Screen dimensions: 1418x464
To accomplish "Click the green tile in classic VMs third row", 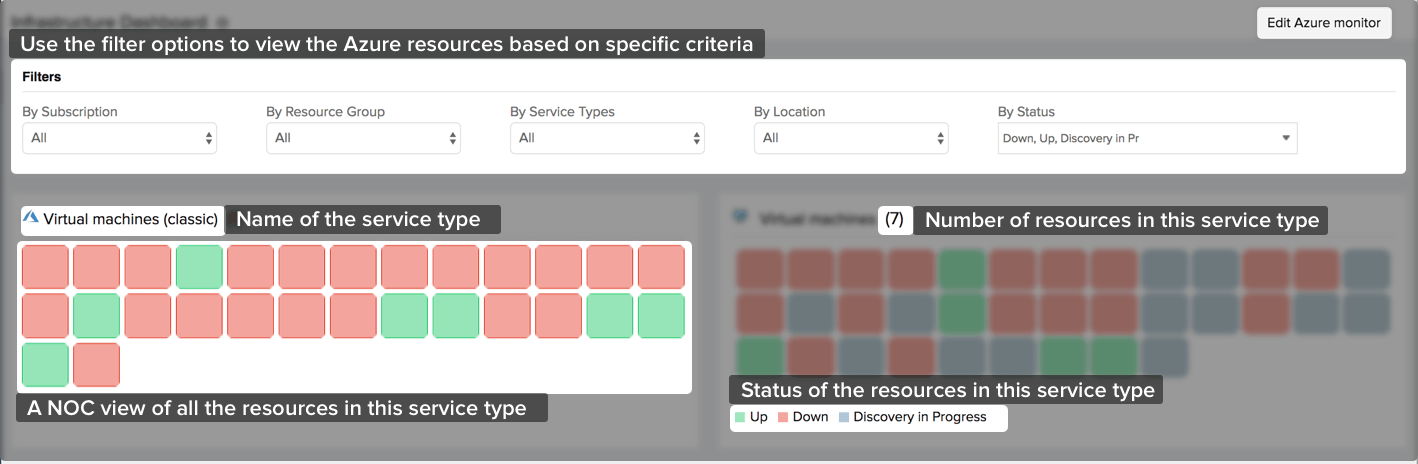I will [x=45, y=365].
